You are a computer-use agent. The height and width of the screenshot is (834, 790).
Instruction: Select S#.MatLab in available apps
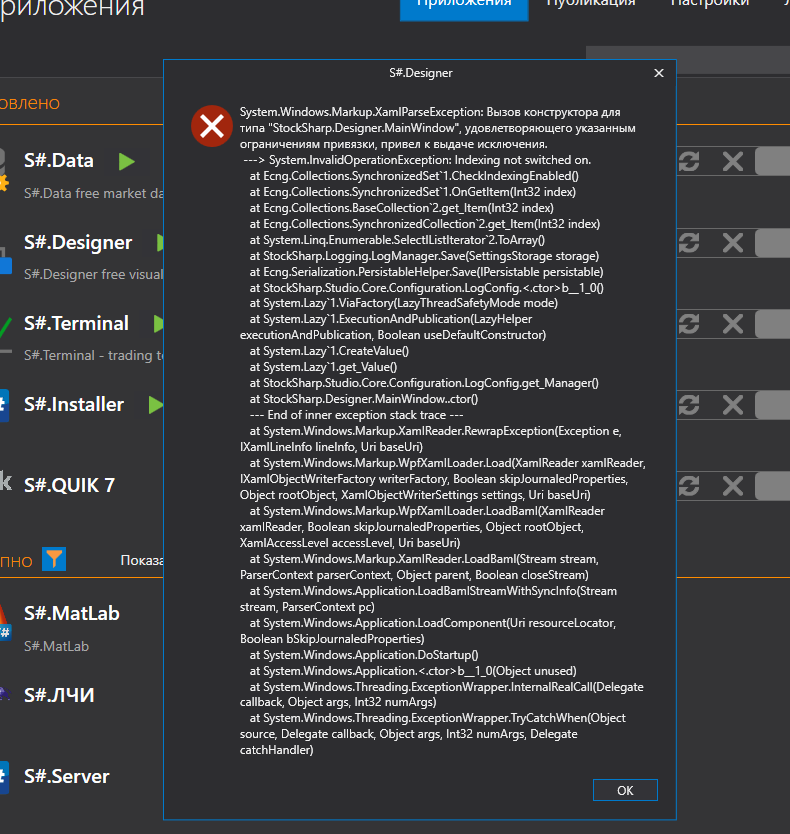(x=72, y=614)
